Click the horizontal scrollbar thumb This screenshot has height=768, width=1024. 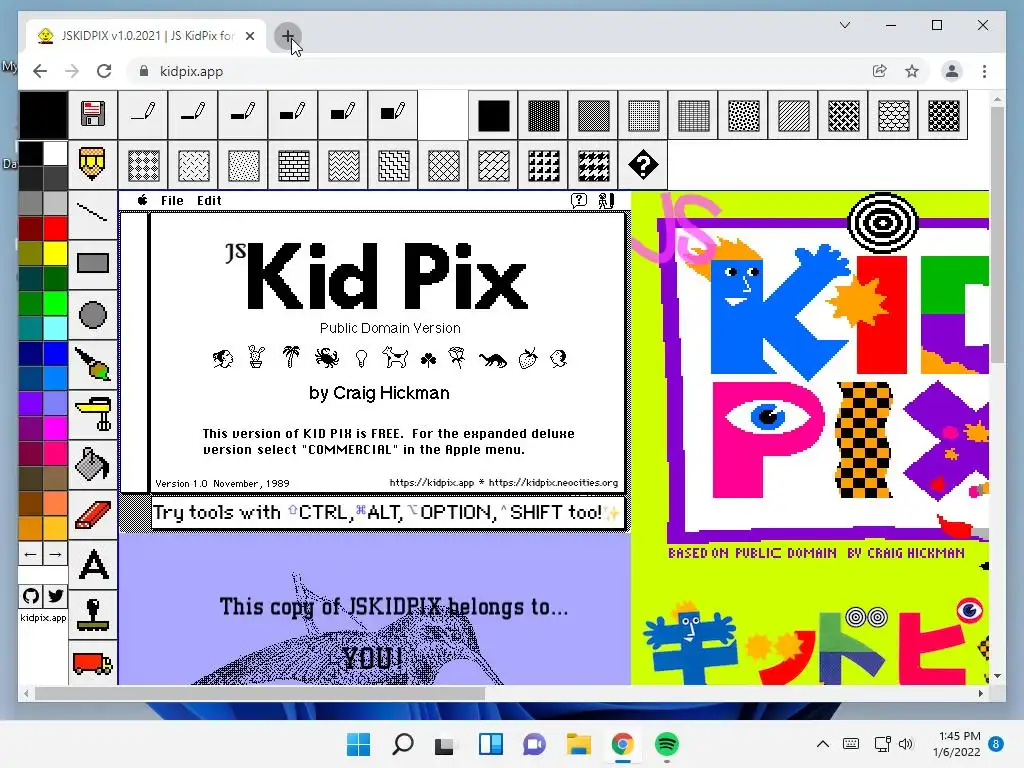[x=260, y=693]
